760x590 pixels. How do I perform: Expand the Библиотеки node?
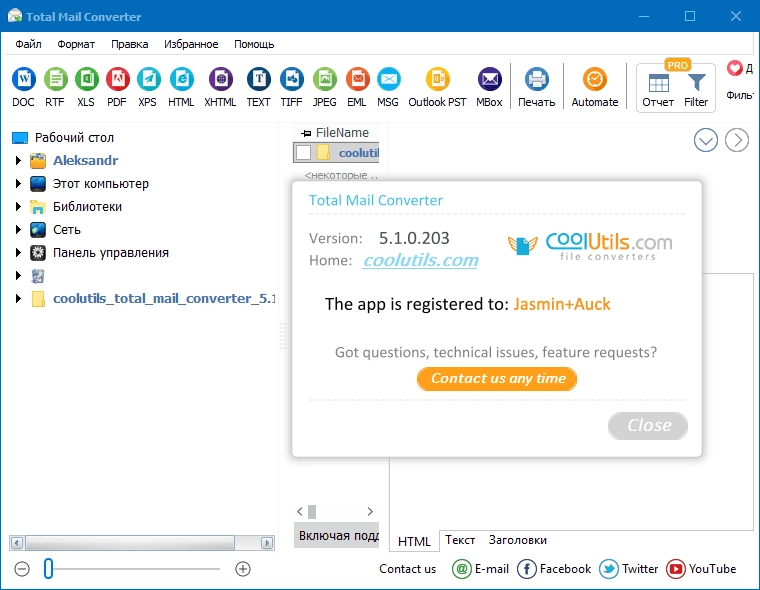pos(18,207)
